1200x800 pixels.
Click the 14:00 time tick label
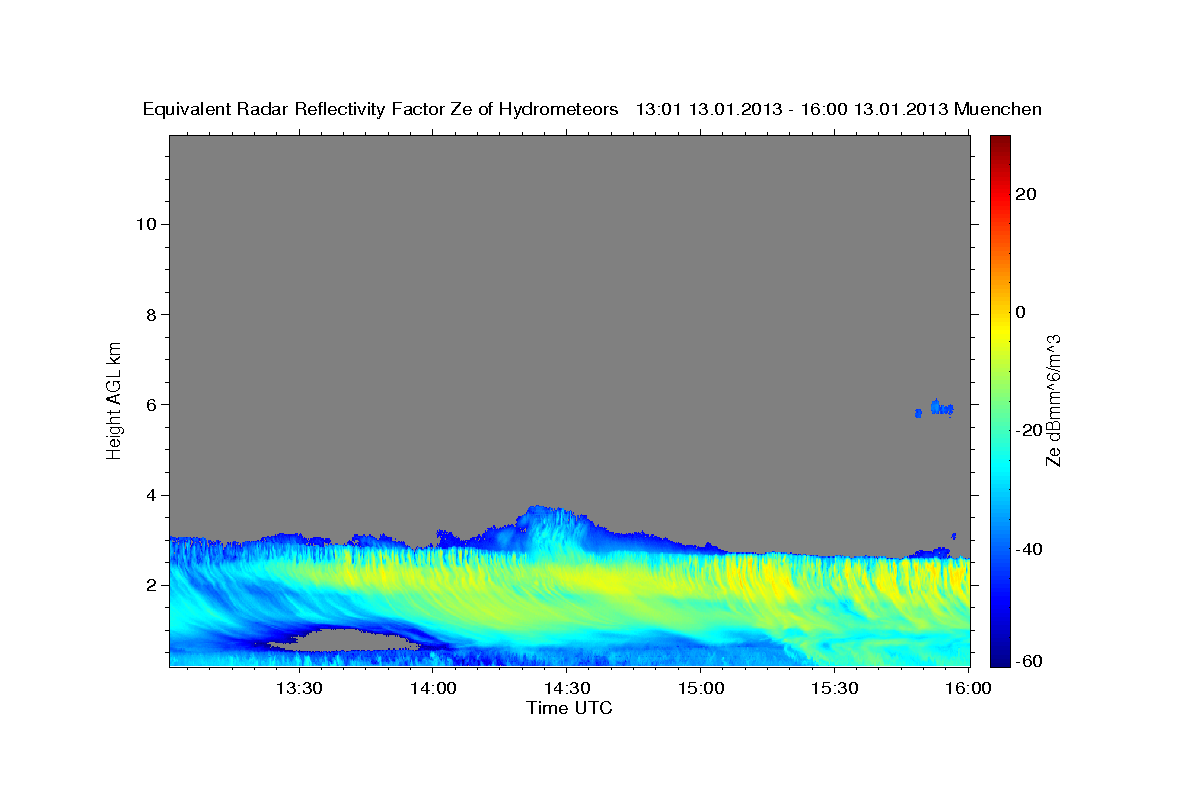coord(433,688)
